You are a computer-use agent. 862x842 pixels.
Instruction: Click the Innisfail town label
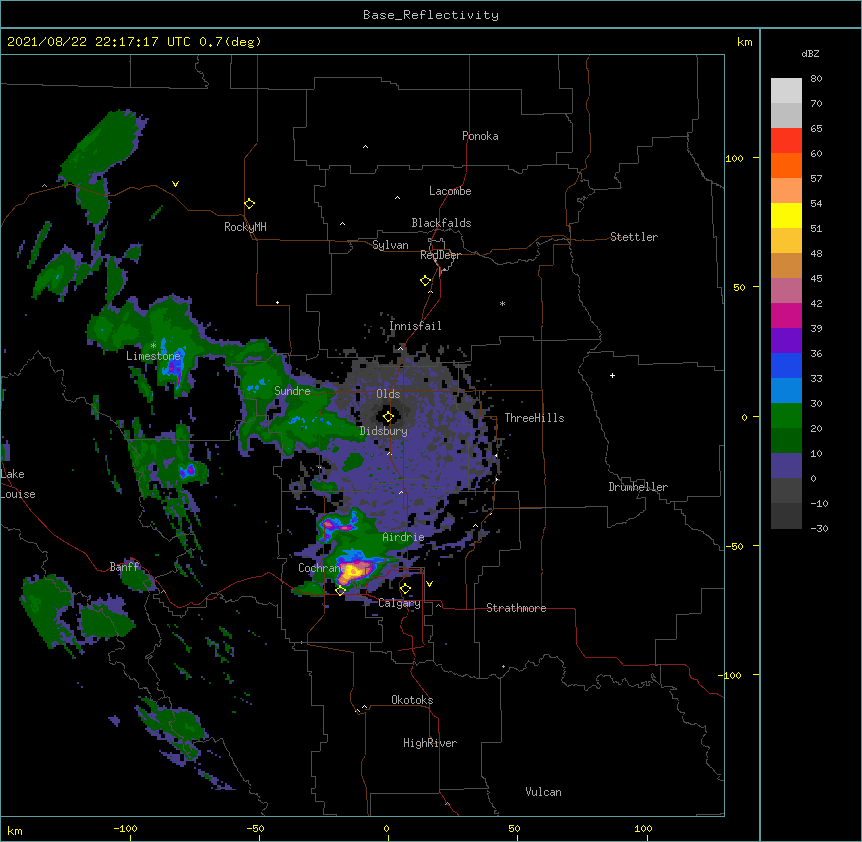click(415, 326)
